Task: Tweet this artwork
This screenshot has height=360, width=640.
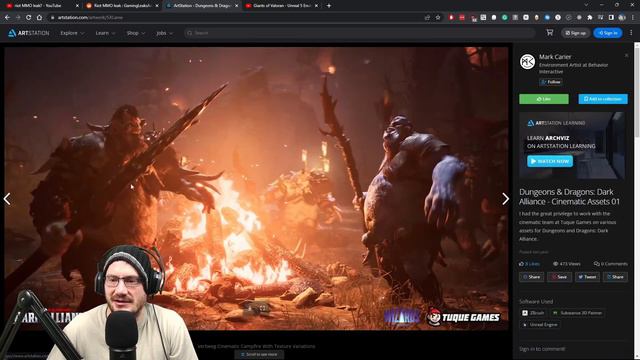Action: coord(587,277)
